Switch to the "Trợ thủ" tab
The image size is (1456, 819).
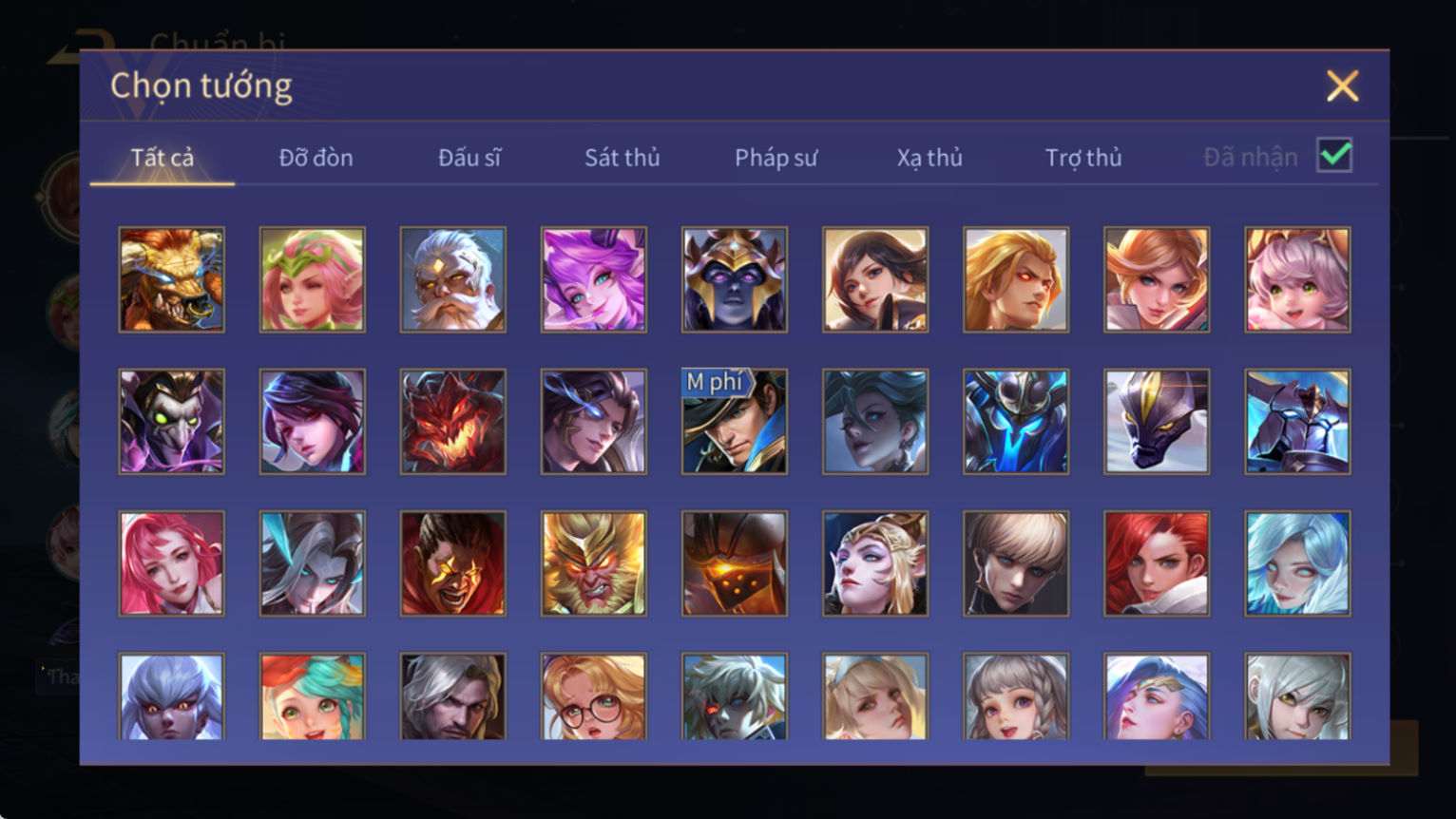point(1083,158)
